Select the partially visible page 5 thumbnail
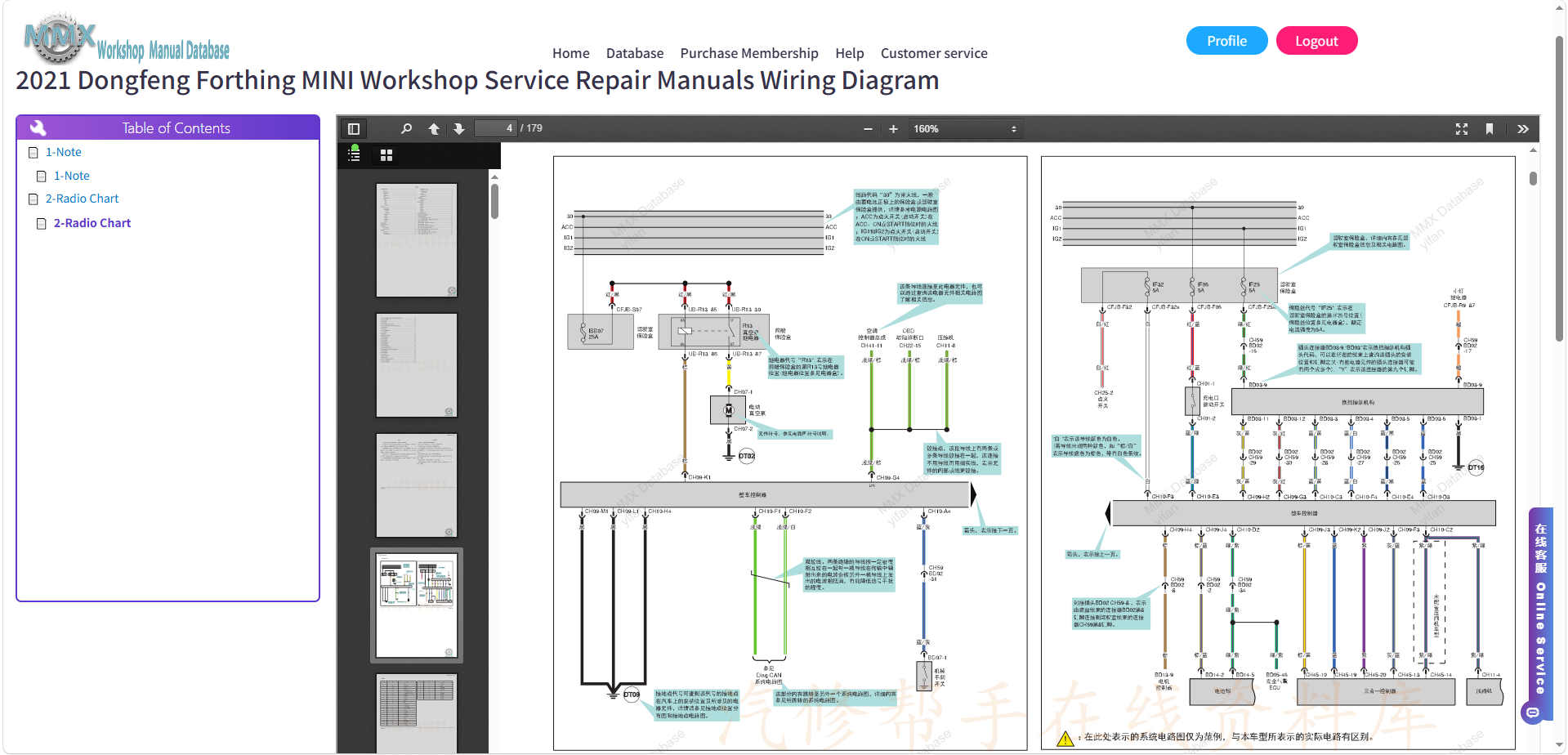The width and height of the screenshot is (1568, 755). click(417, 713)
